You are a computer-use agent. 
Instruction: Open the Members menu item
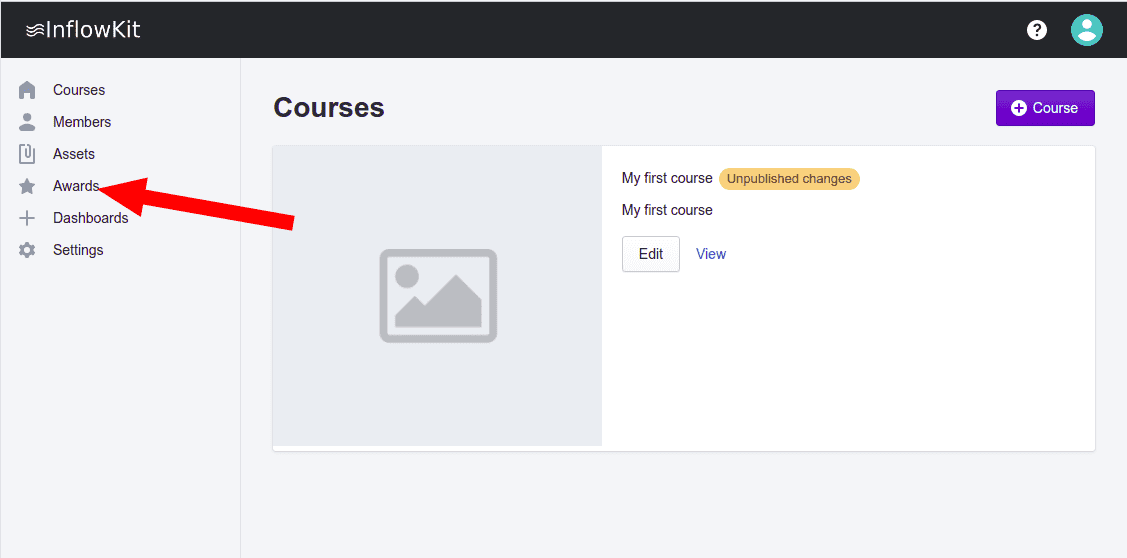(82, 122)
